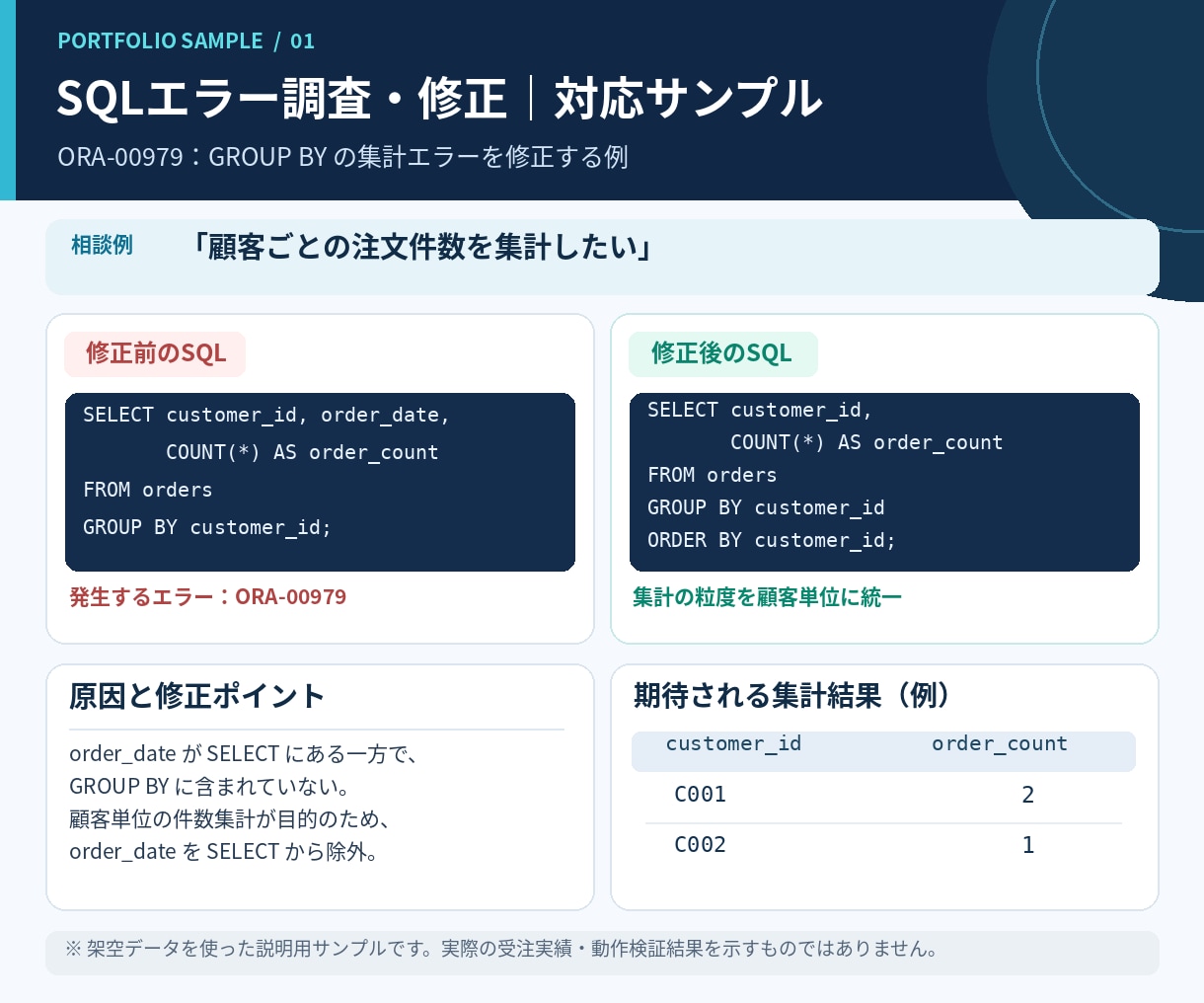The height and width of the screenshot is (1003, 1204).
Task: Click the 「顧客ごとの注文件数を集計したい」 text
Action: [x=421, y=247]
